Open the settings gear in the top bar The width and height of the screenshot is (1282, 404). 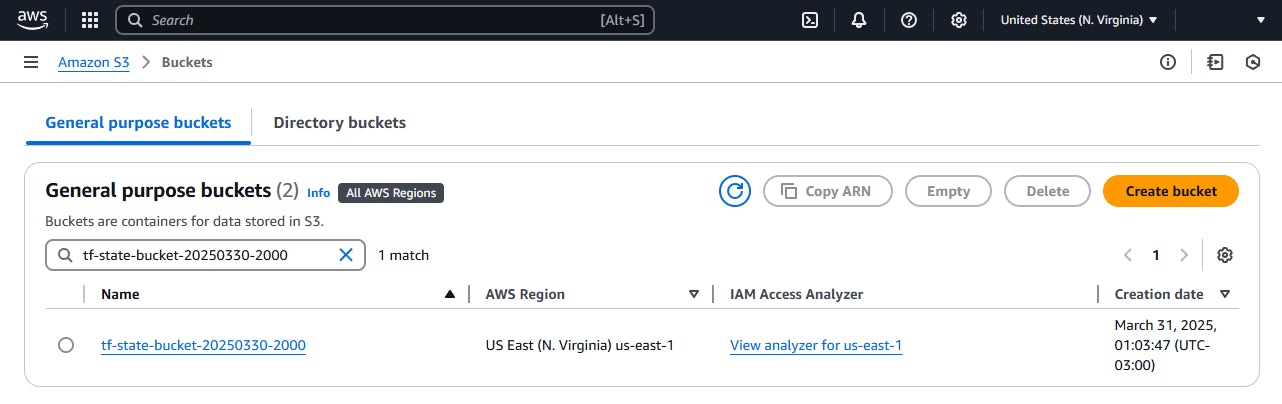[x=958, y=20]
